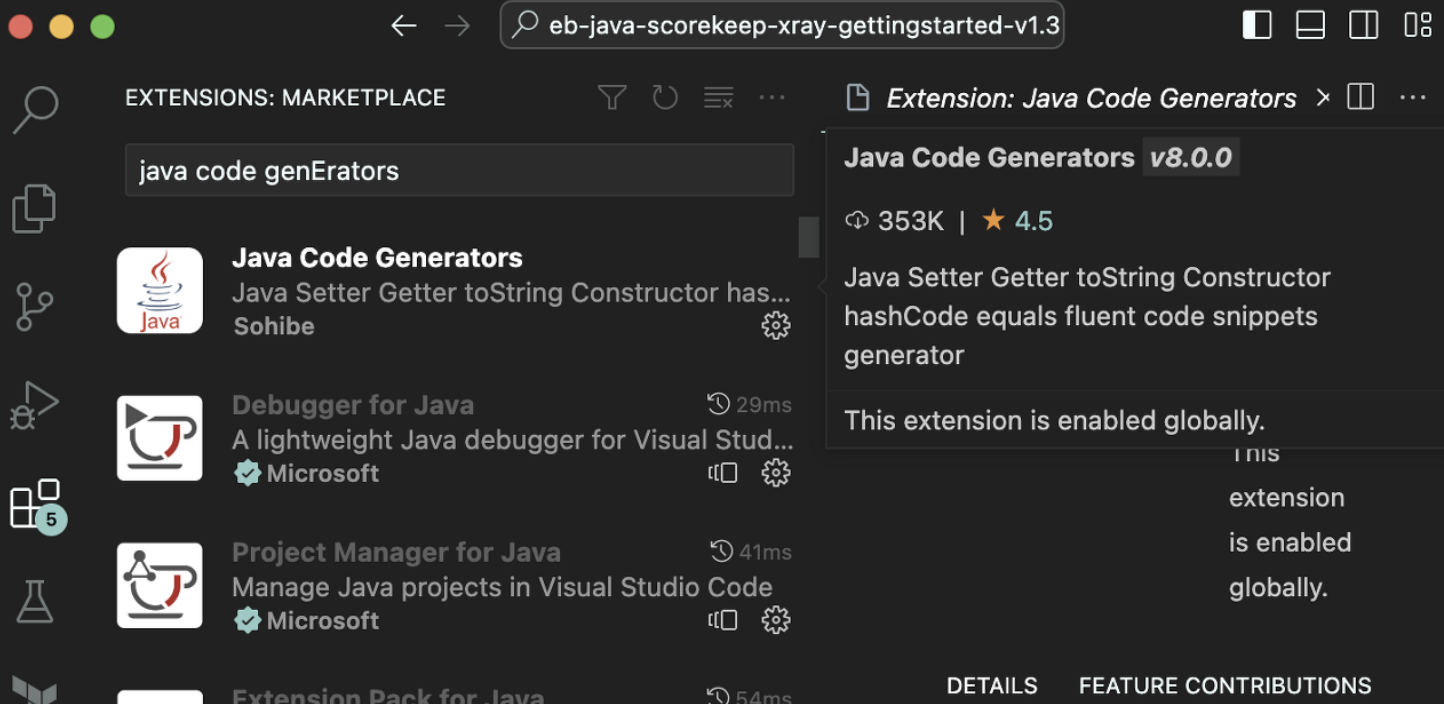Select the Debugger for Java extension icon
Screen dimensions: 1444x704
(160, 438)
